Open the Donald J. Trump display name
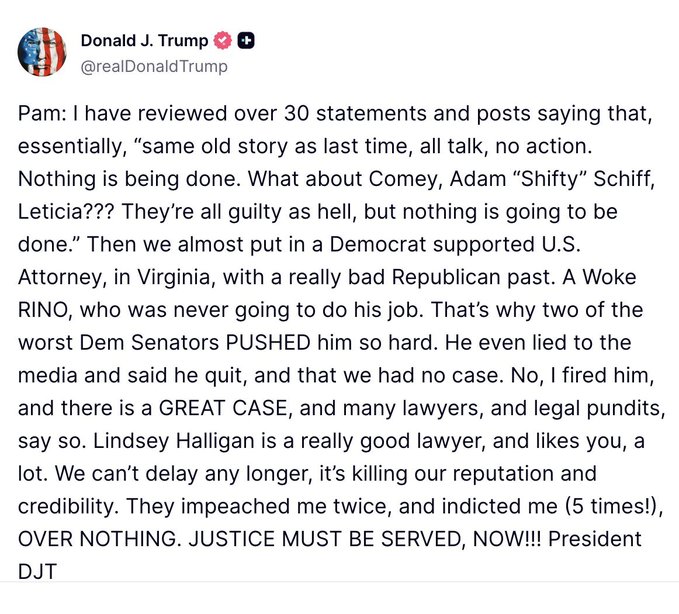 click(x=144, y=41)
